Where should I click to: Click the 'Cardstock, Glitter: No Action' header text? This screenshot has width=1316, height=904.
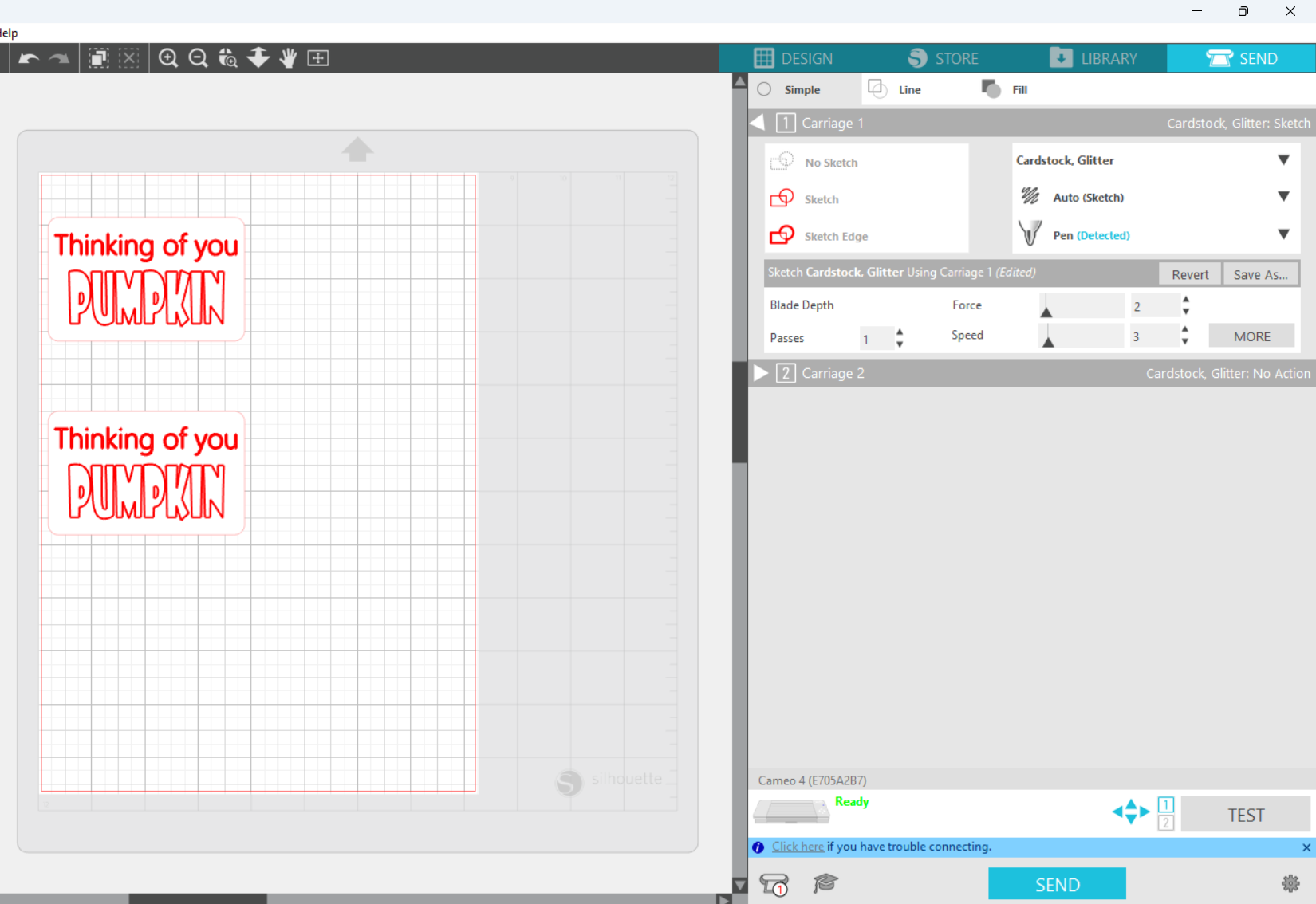click(x=1227, y=373)
